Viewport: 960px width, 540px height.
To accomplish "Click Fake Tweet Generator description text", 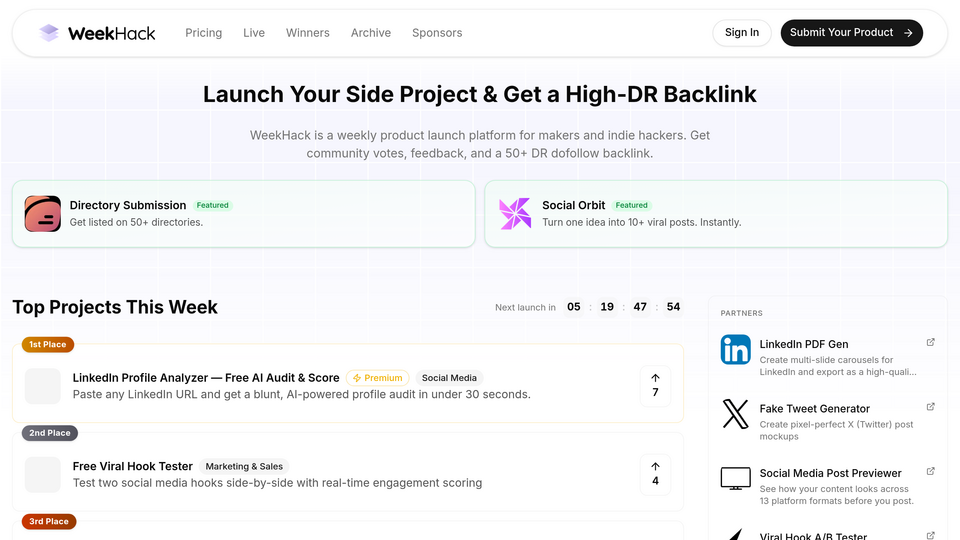I will tap(836, 430).
